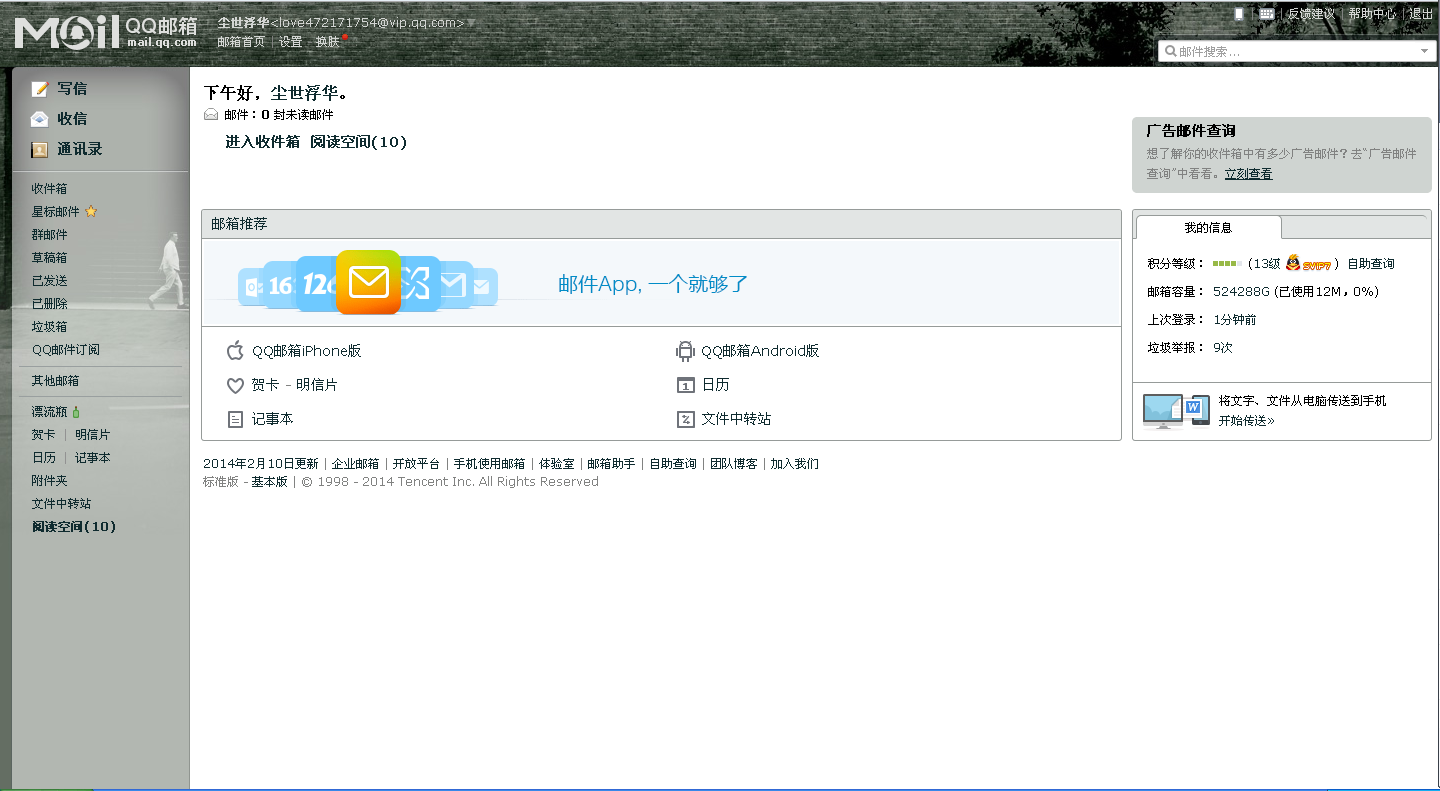Open 草稿箱 drafts folder
This screenshot has height=791, width=1440.
pos(49,258)
